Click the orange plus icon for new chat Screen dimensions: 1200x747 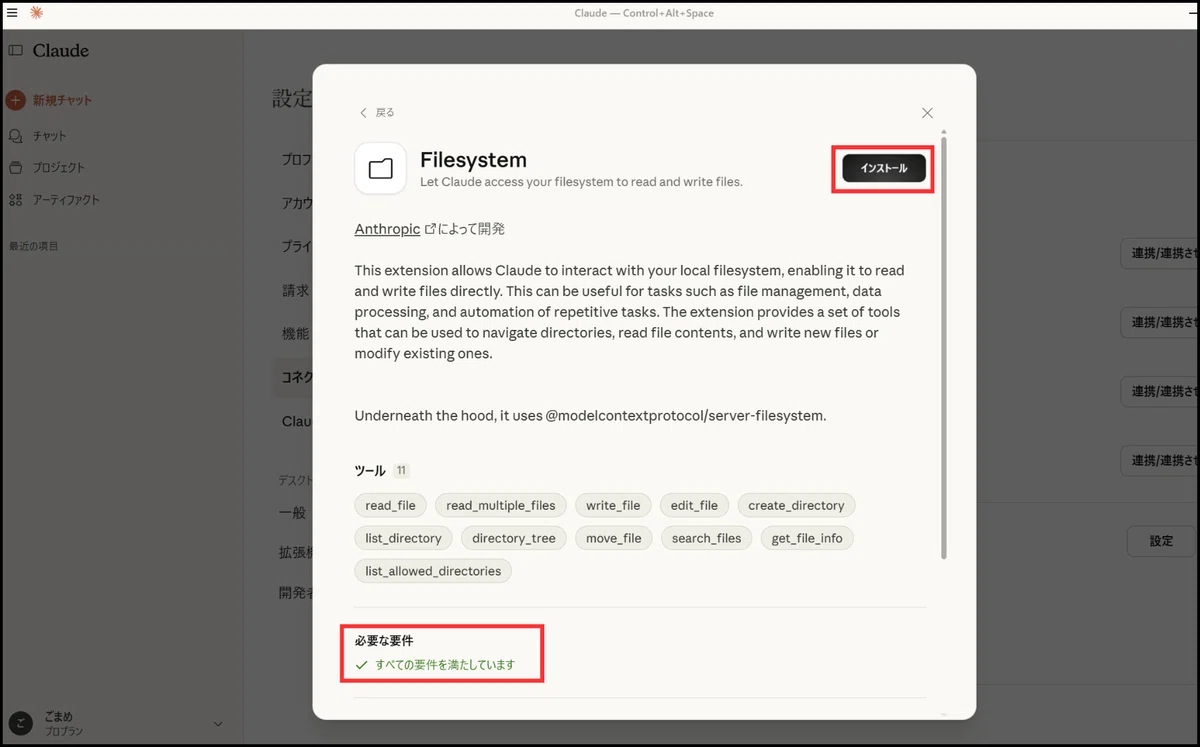(15, 101)
